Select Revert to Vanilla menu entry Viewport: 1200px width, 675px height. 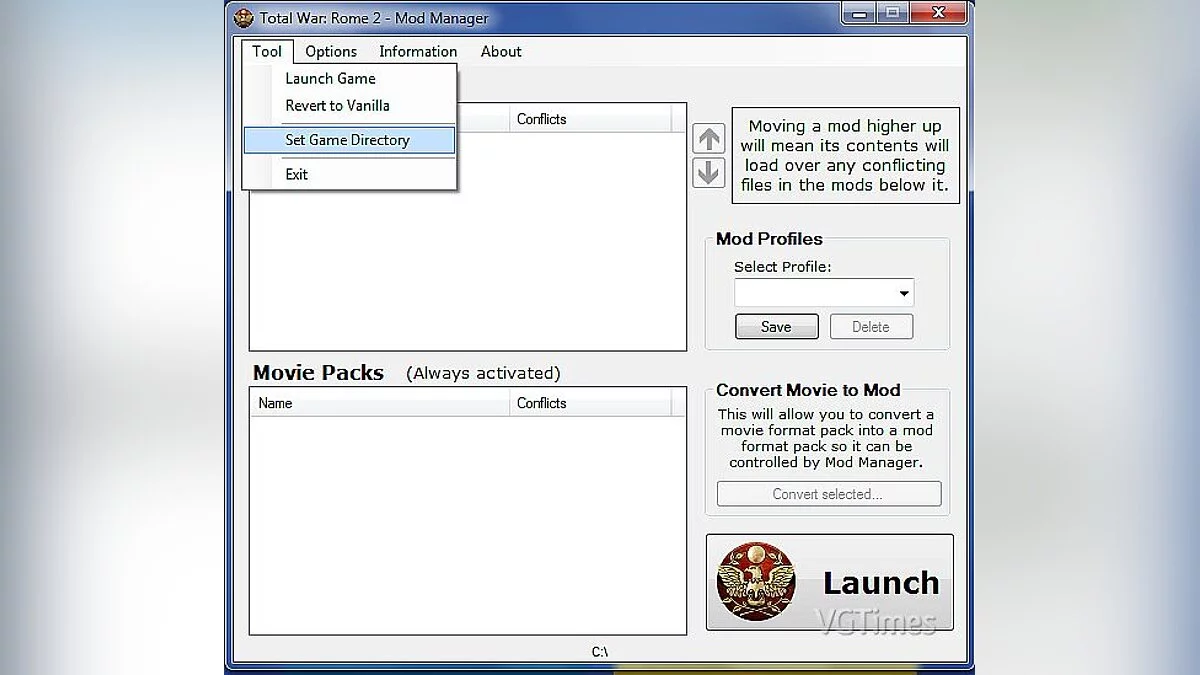349,105
